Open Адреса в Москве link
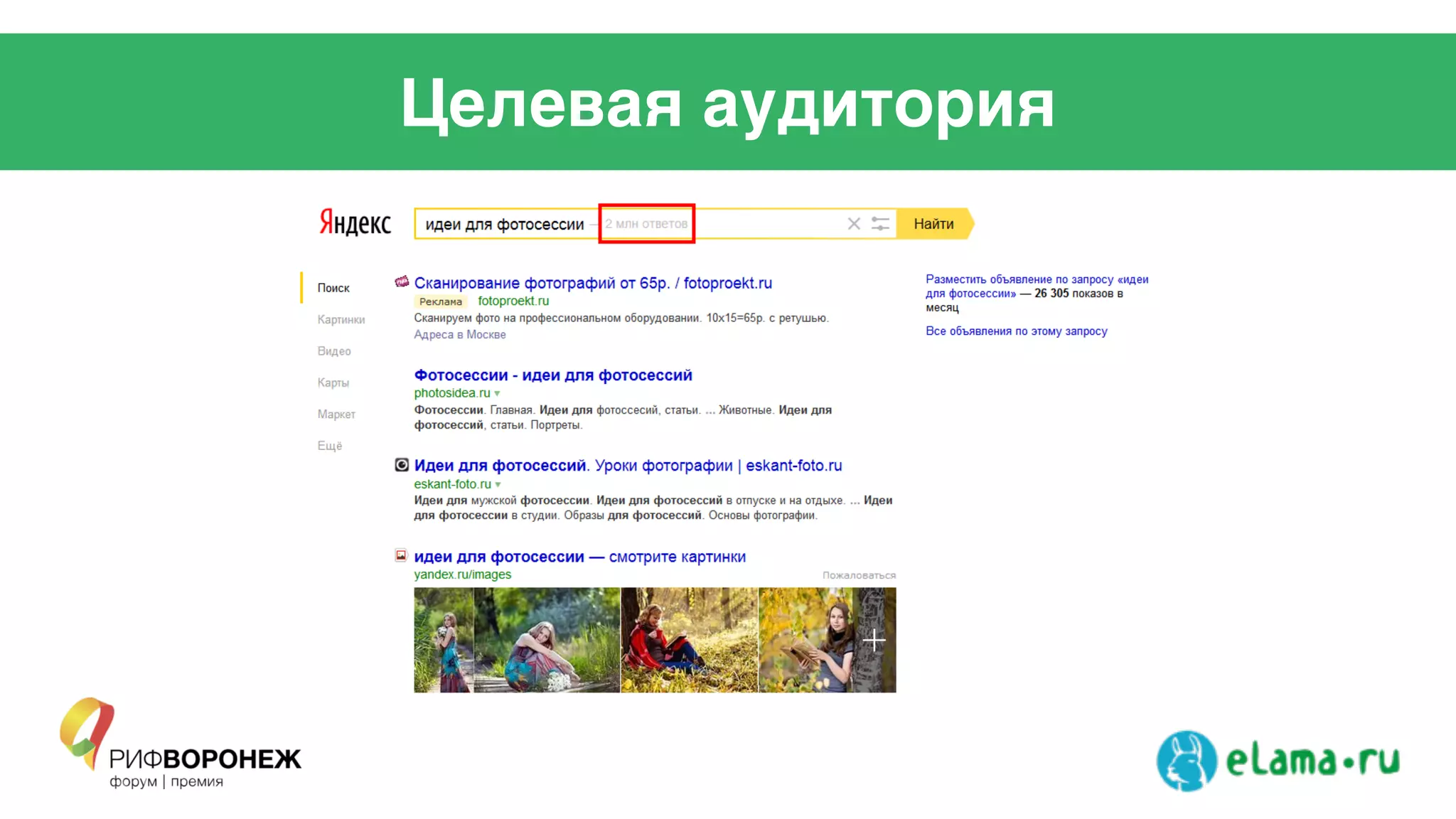 coord(460,334)
